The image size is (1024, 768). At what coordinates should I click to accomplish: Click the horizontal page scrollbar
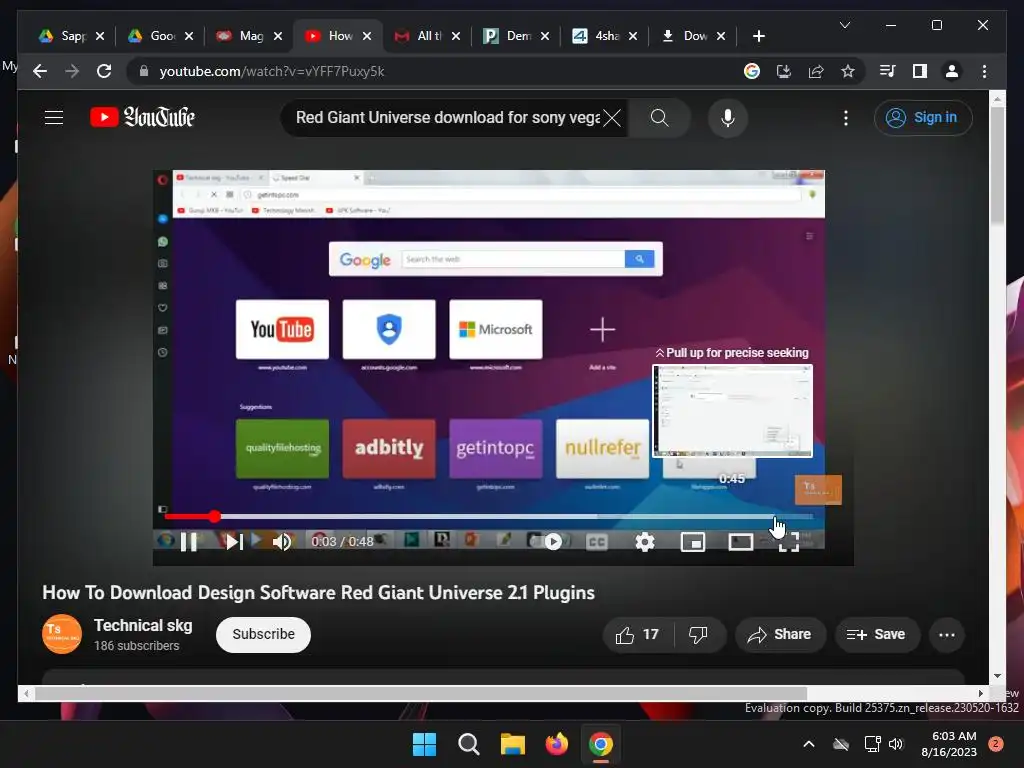tap(421, 694)
